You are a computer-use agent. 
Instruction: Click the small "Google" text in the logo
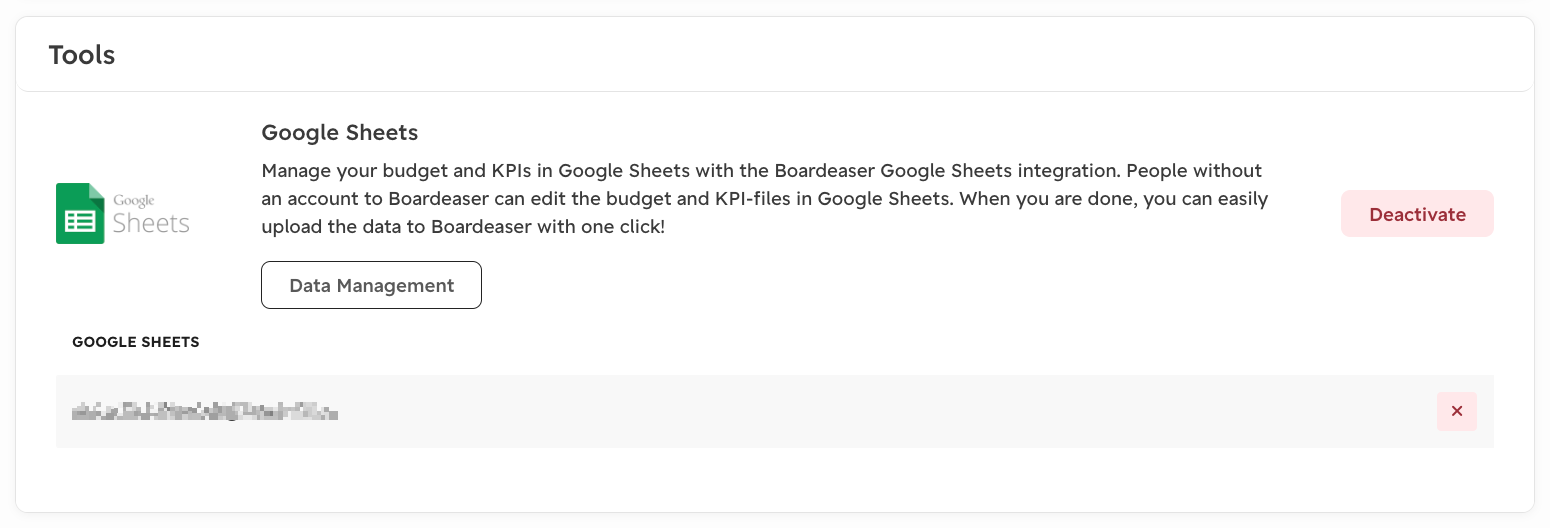tap(133, 201)
